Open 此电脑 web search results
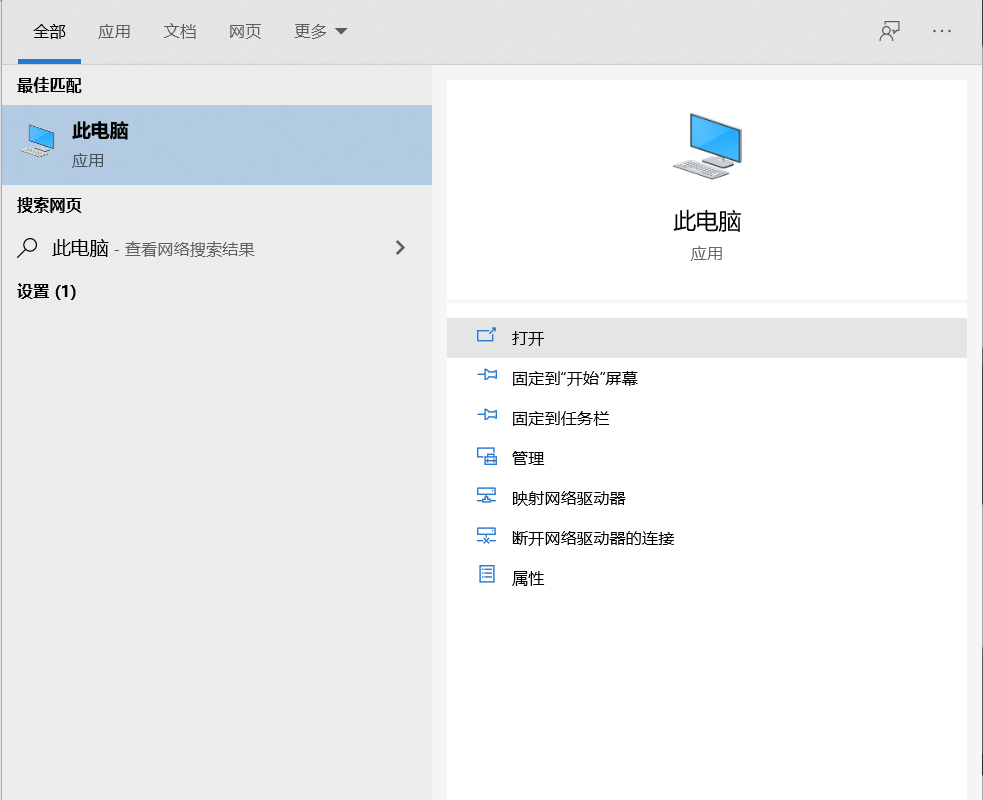Viewport: 983px width, 800px height. click(x=217, y=248)
